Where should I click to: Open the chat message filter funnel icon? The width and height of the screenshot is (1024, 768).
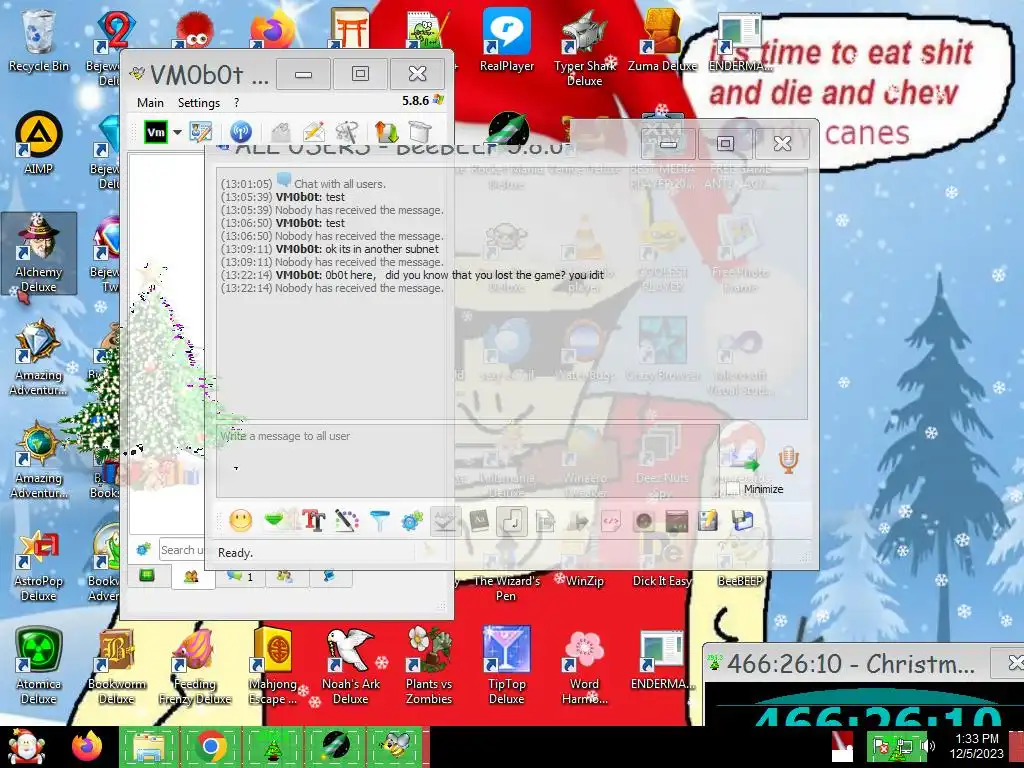click(379, 520)
